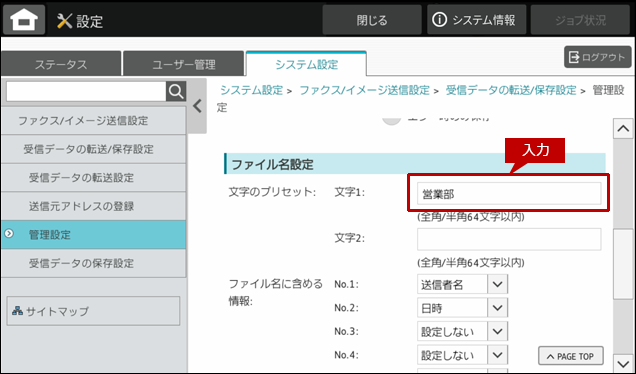Go to the home screen icon
The height and width of the screenshot is (374, 636).
(24, 19)
